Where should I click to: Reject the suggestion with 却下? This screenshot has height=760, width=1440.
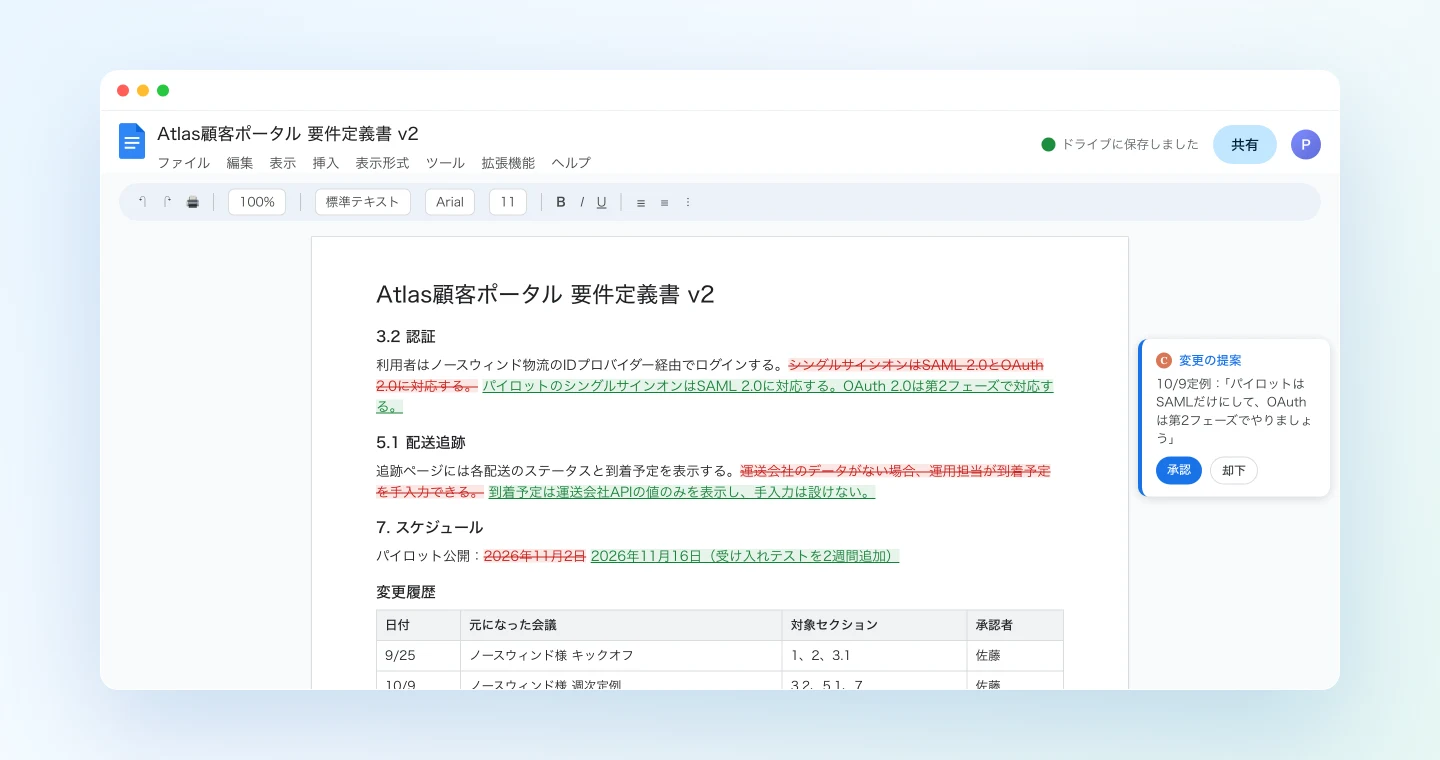tap(1234, 470)
